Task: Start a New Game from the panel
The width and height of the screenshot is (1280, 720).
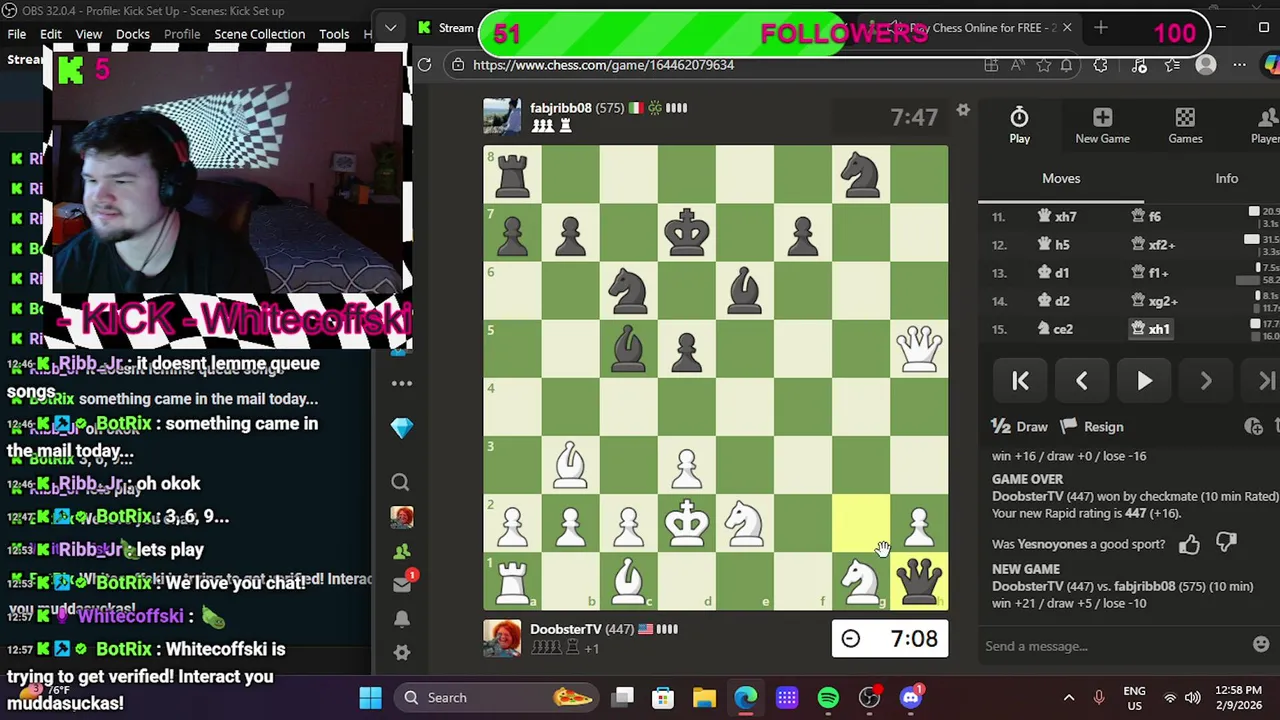Action: point(1102,126)
